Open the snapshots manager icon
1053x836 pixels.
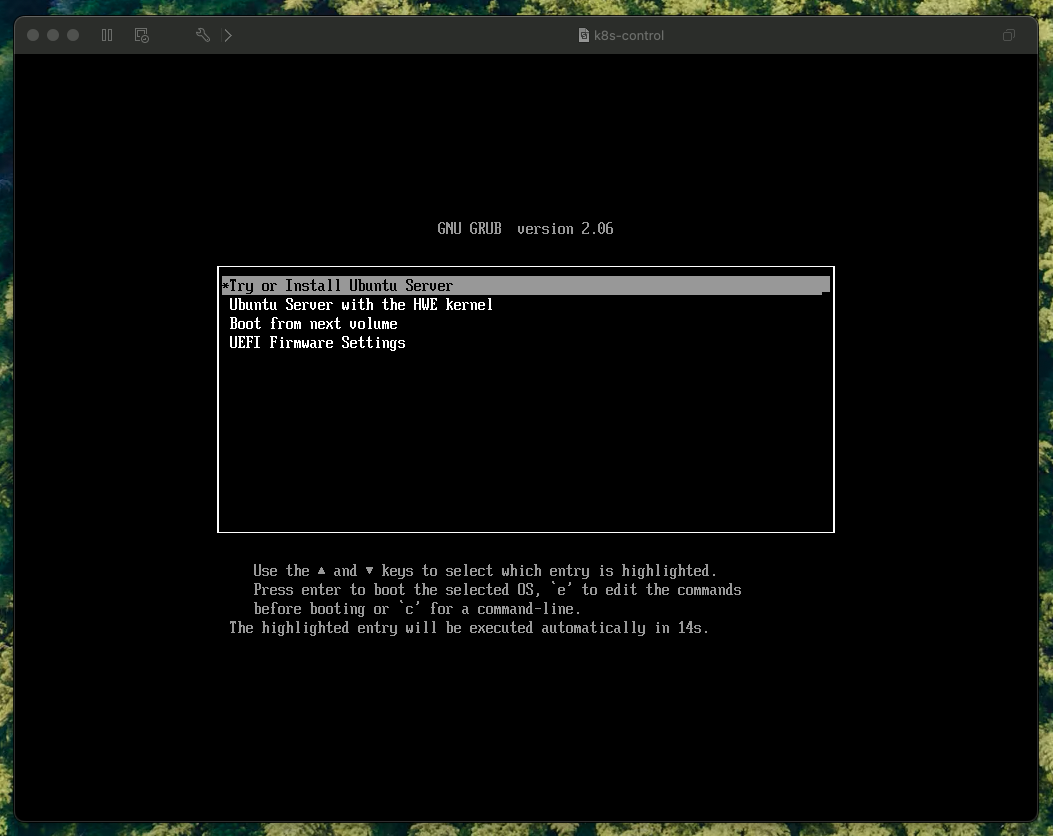[142, 36]
